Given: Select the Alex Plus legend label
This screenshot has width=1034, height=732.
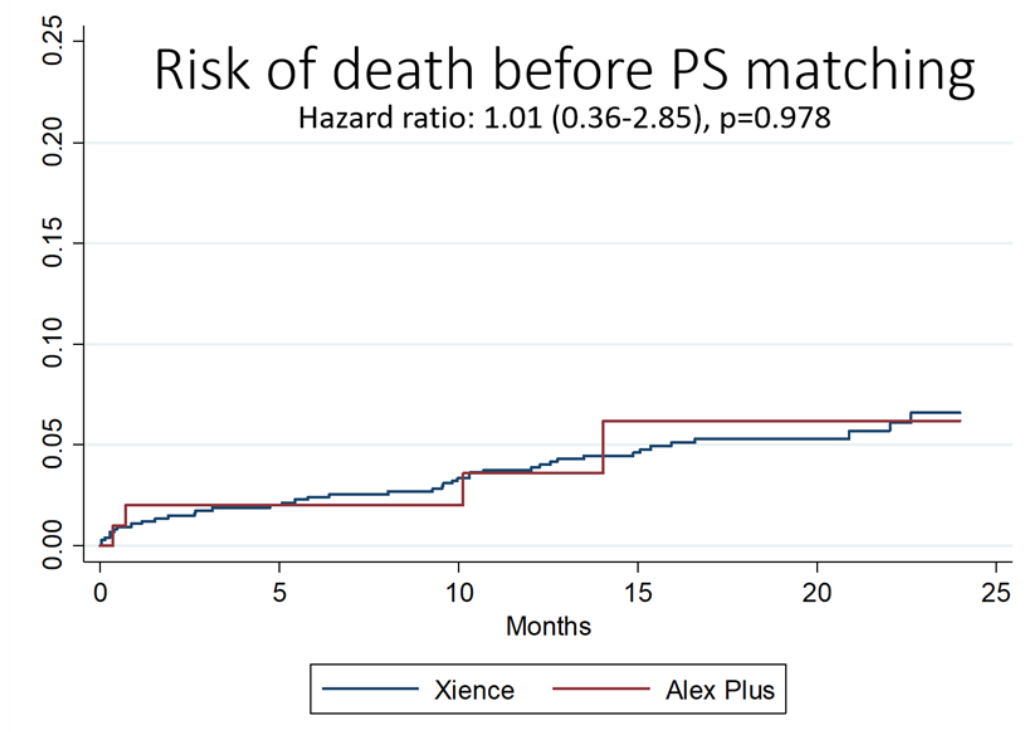Looking at the screenshot, I should [x=720, y=689].
